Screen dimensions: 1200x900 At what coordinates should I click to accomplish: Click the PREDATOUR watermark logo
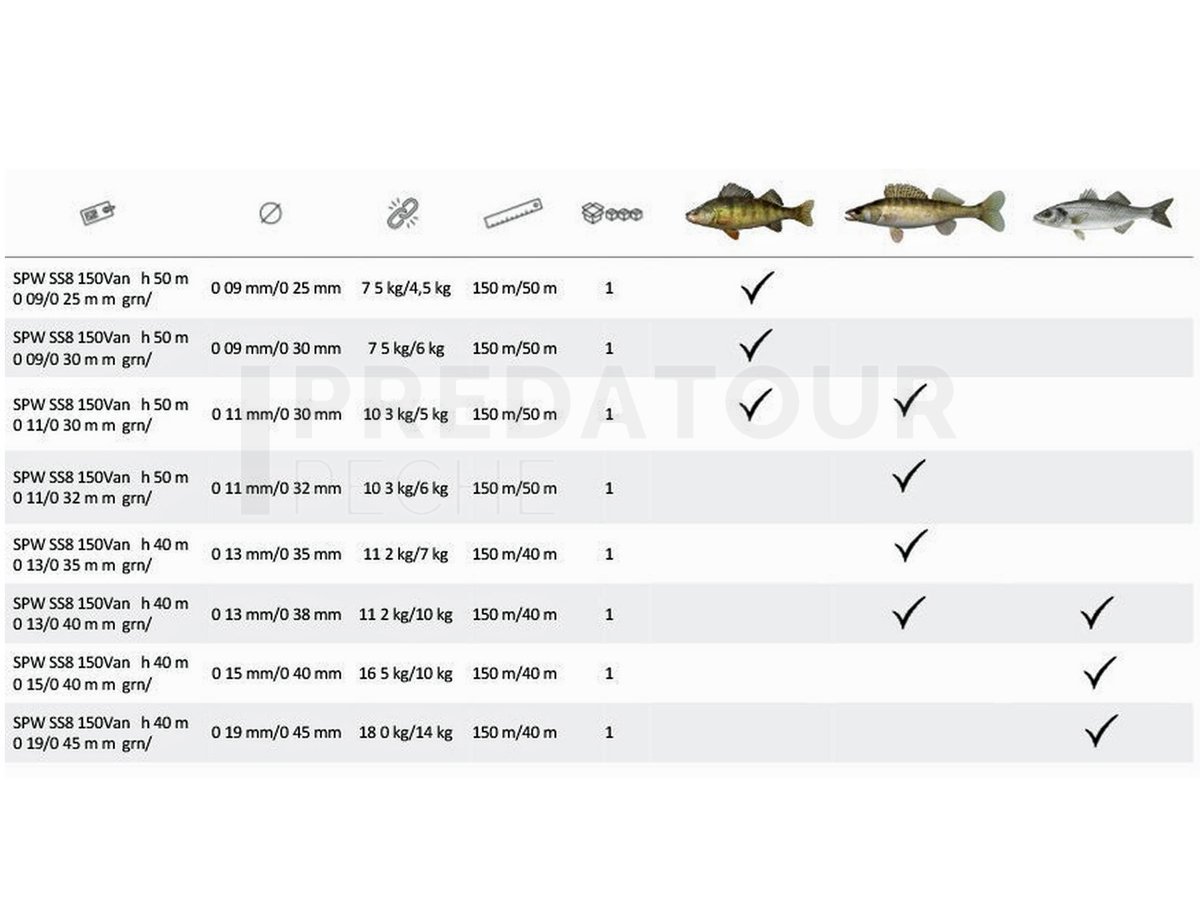600,440
